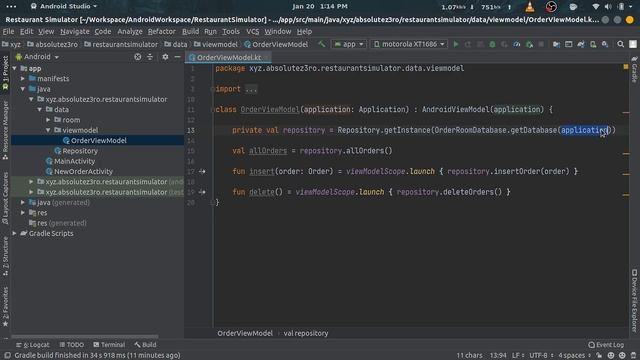Click the Make Project hammer icon

click(322, 44)
